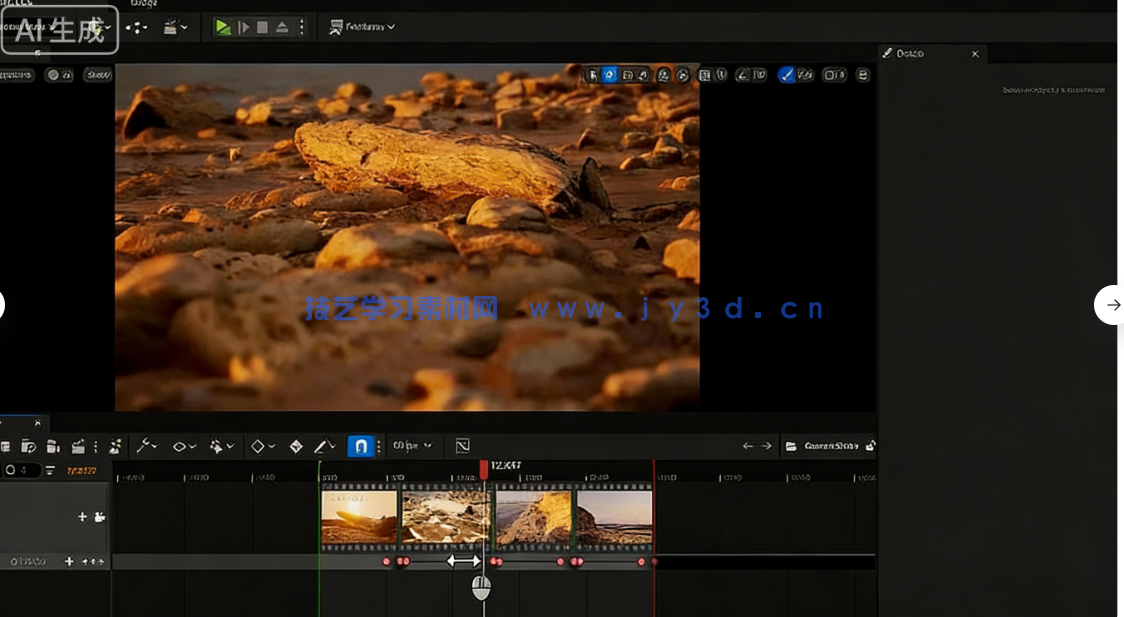Click the sunset first clip thumbnail
The width and height of the screenshot is (1124, 617).
(x=359, y=516)
